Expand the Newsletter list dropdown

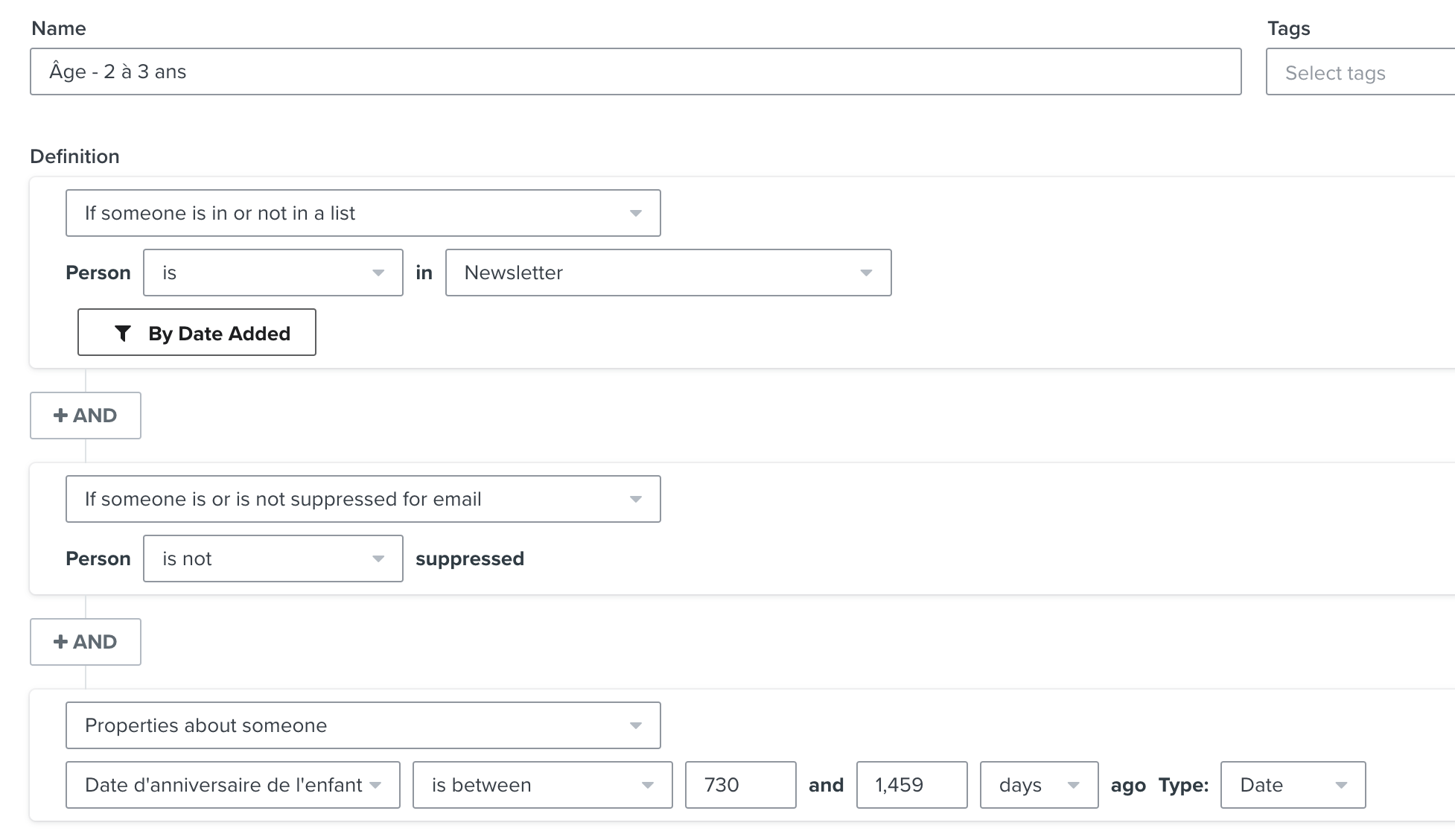click(x=667, y=273)
